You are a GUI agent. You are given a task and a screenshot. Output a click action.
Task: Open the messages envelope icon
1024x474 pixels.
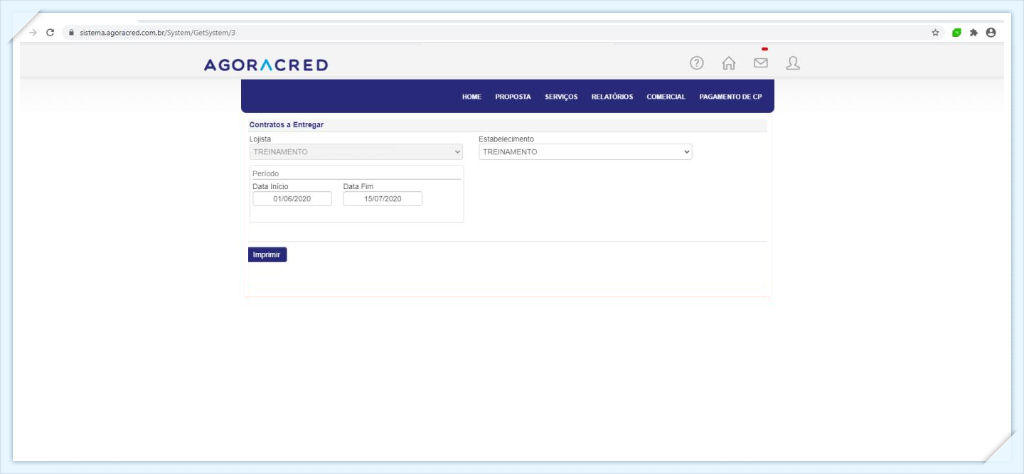point(761,63)
